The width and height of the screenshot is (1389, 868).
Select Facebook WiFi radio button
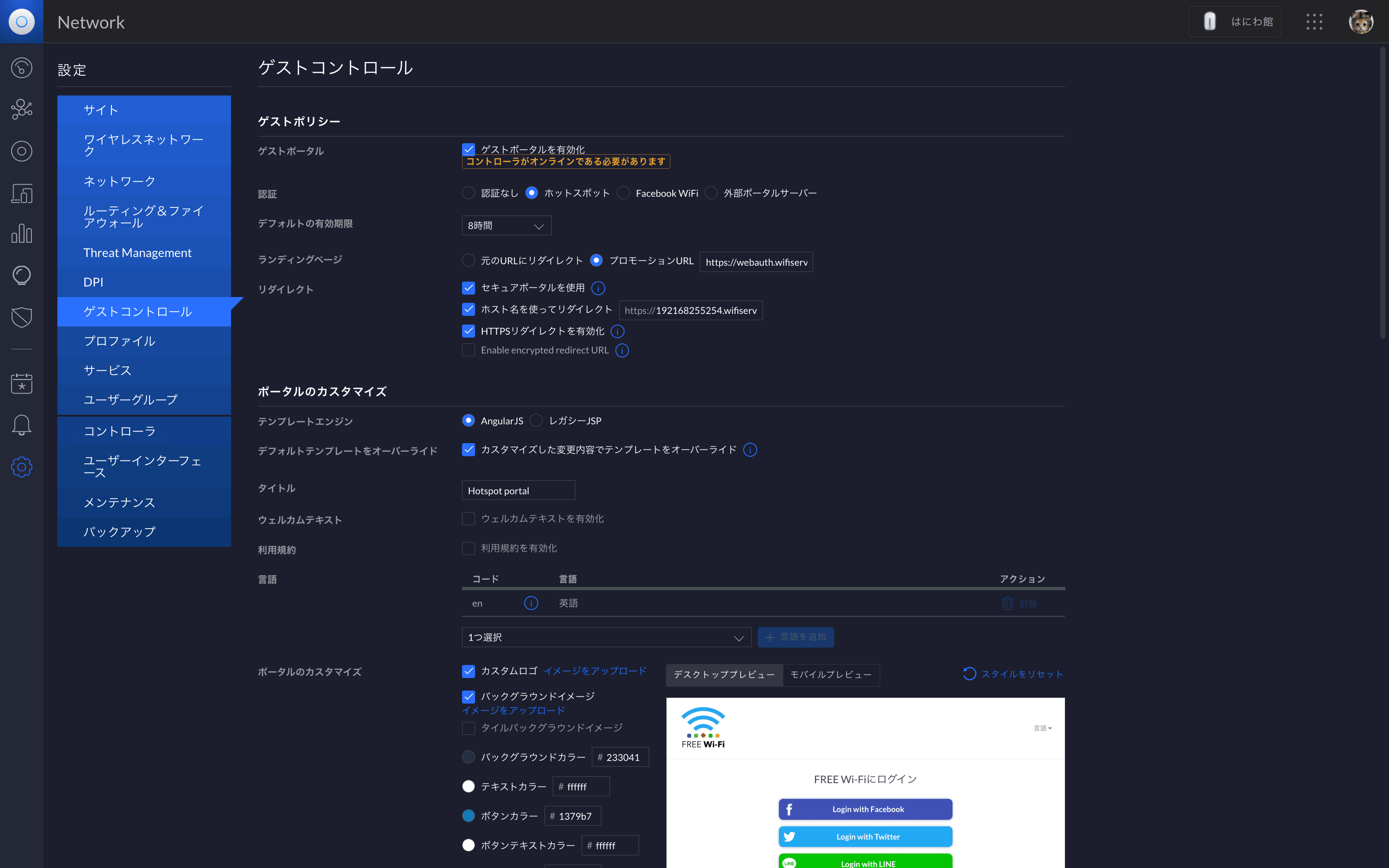623,193
